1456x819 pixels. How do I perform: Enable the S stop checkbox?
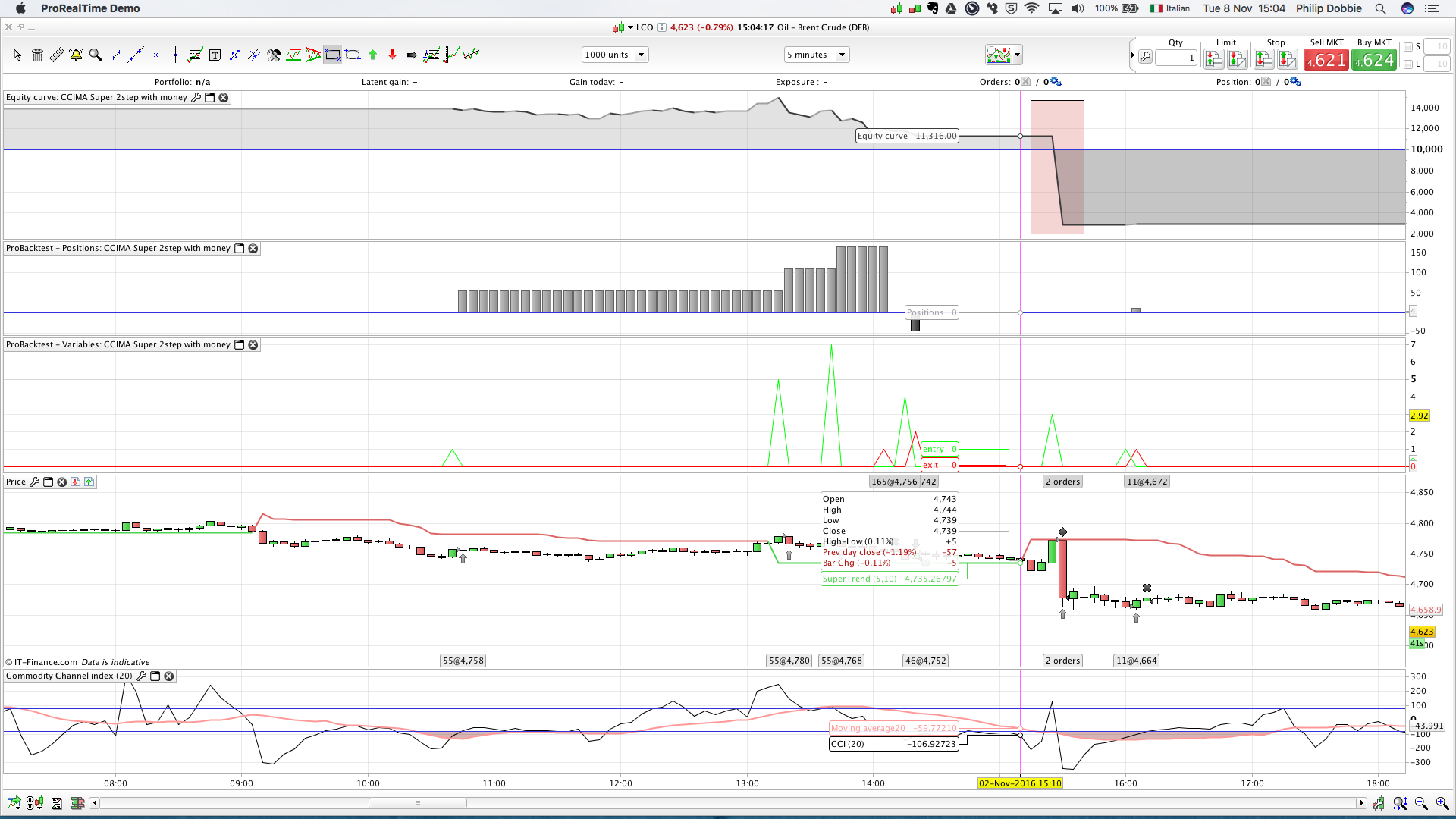pos(1408,47)
